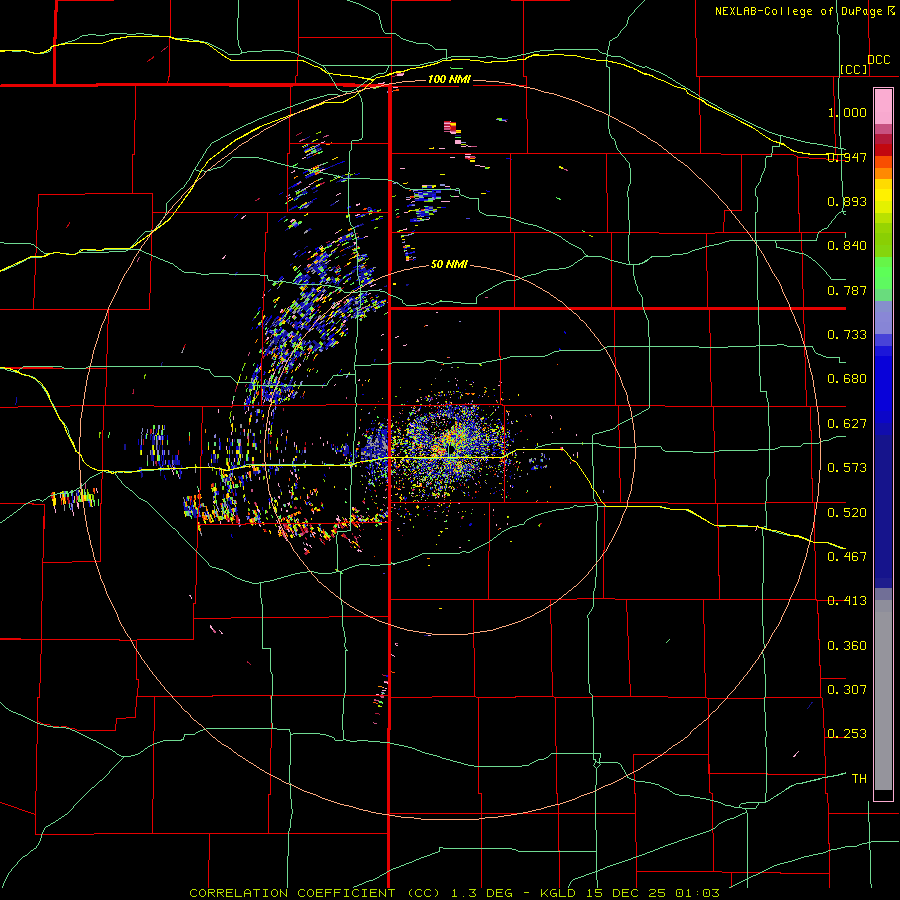Click the DCC label above the color scale

[878, 60]
